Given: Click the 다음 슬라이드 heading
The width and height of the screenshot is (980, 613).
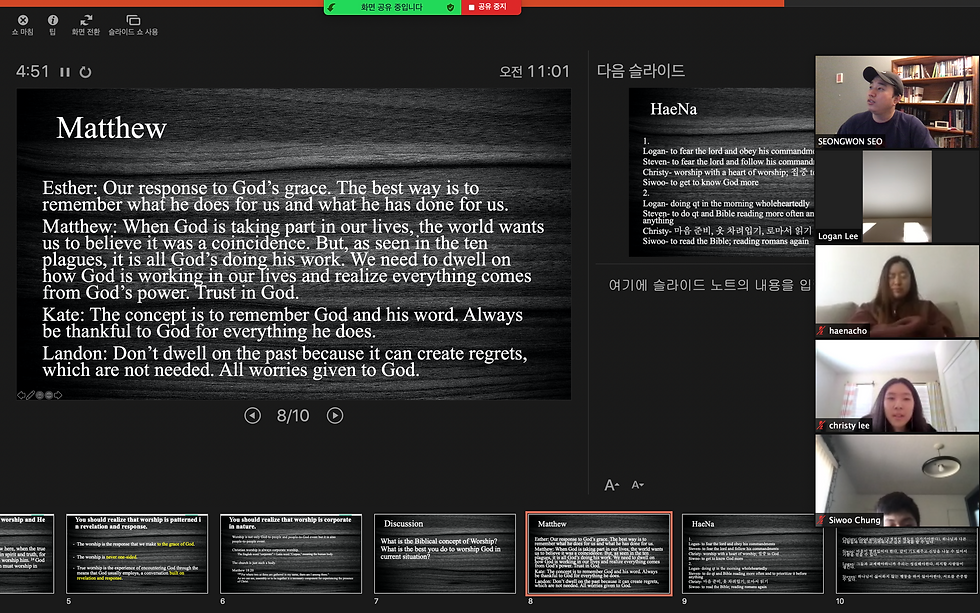Looking at the screenshot, I should (x=641, y=71).
